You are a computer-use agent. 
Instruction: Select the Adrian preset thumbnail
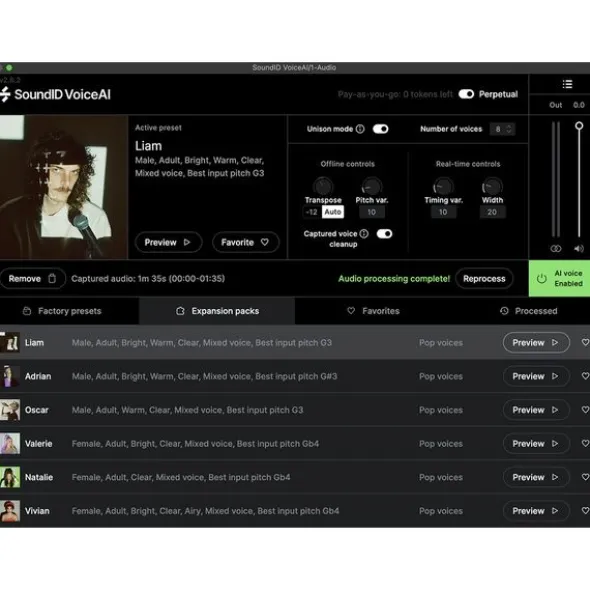click(10, 376)
